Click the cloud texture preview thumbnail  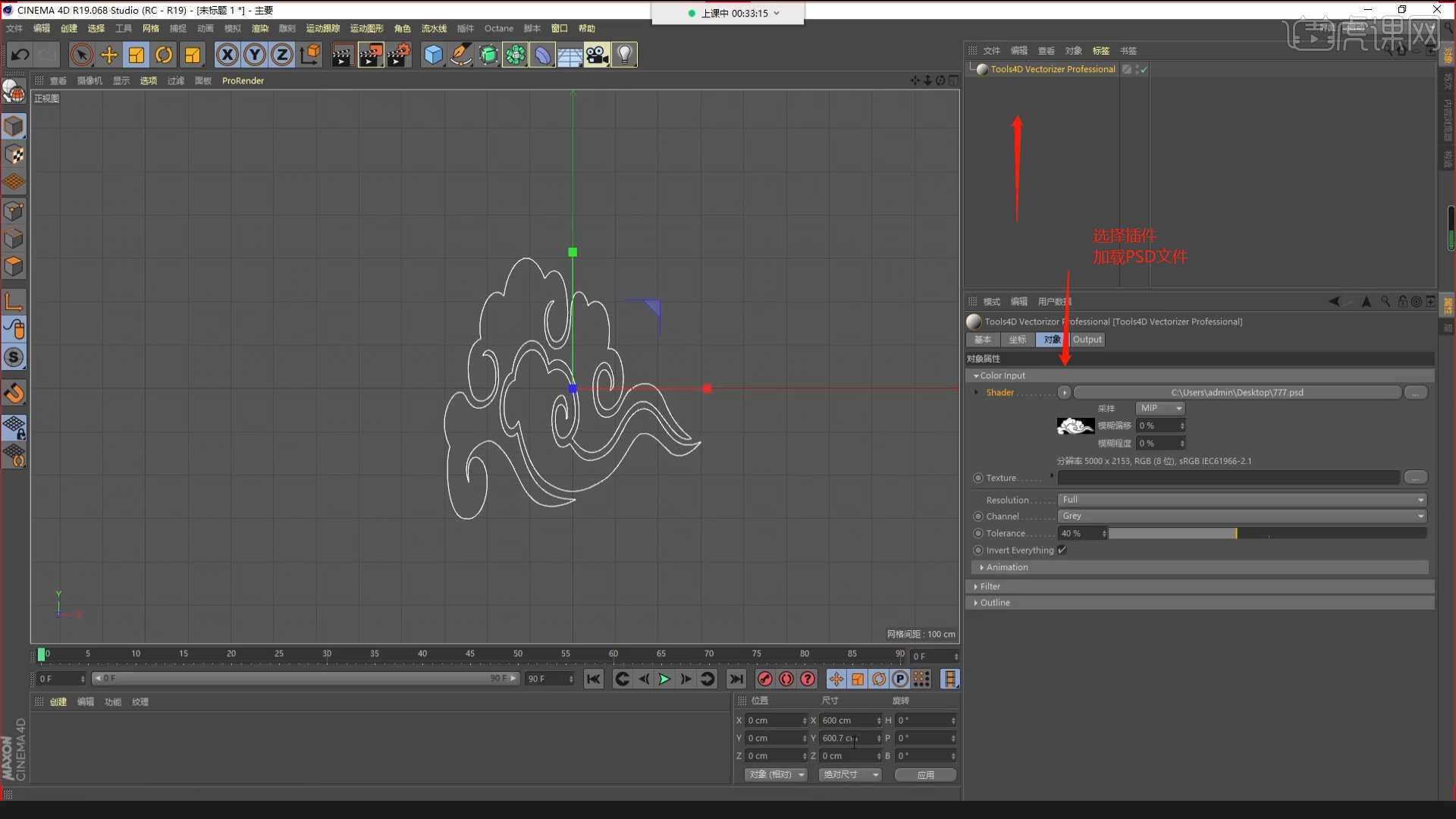click(1075, 425)
